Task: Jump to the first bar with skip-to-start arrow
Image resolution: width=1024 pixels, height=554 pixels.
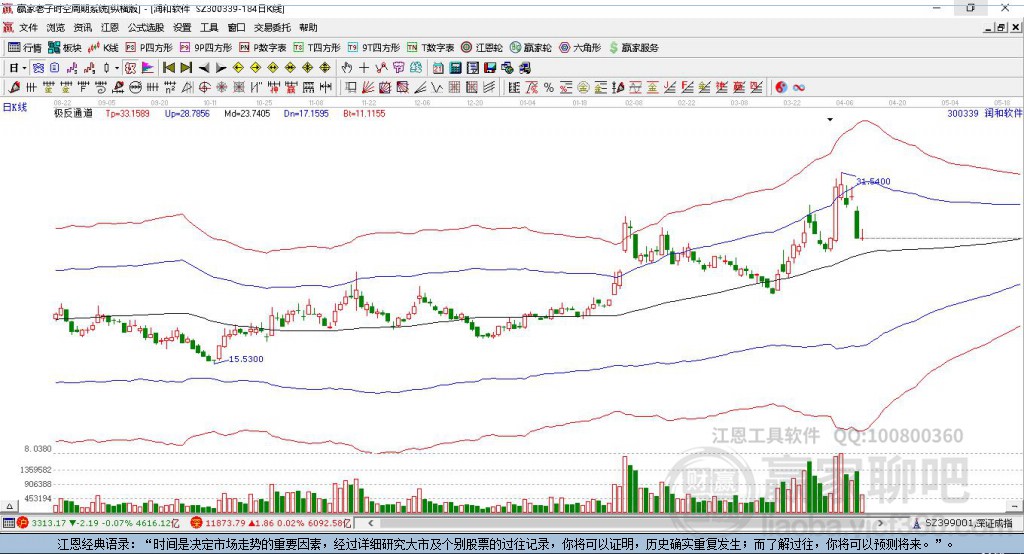Action: 169,68
